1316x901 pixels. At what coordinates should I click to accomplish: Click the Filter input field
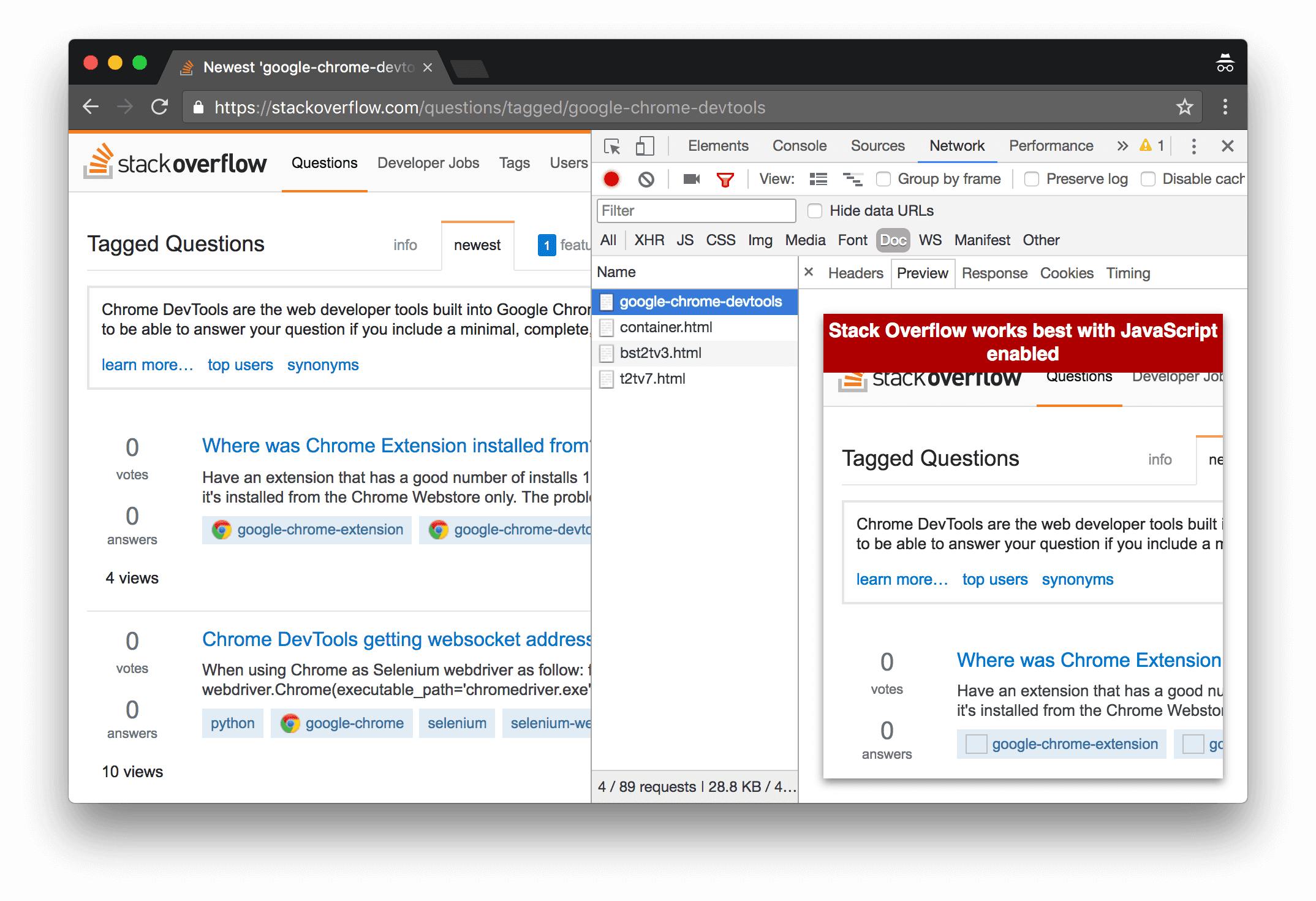(697, 211)
